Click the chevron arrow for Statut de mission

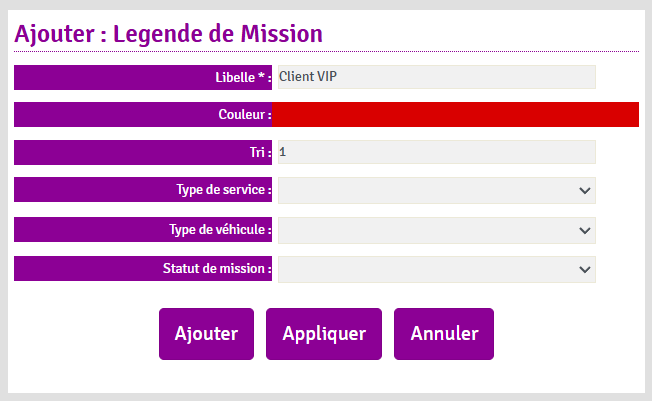(x=585, y=269)
